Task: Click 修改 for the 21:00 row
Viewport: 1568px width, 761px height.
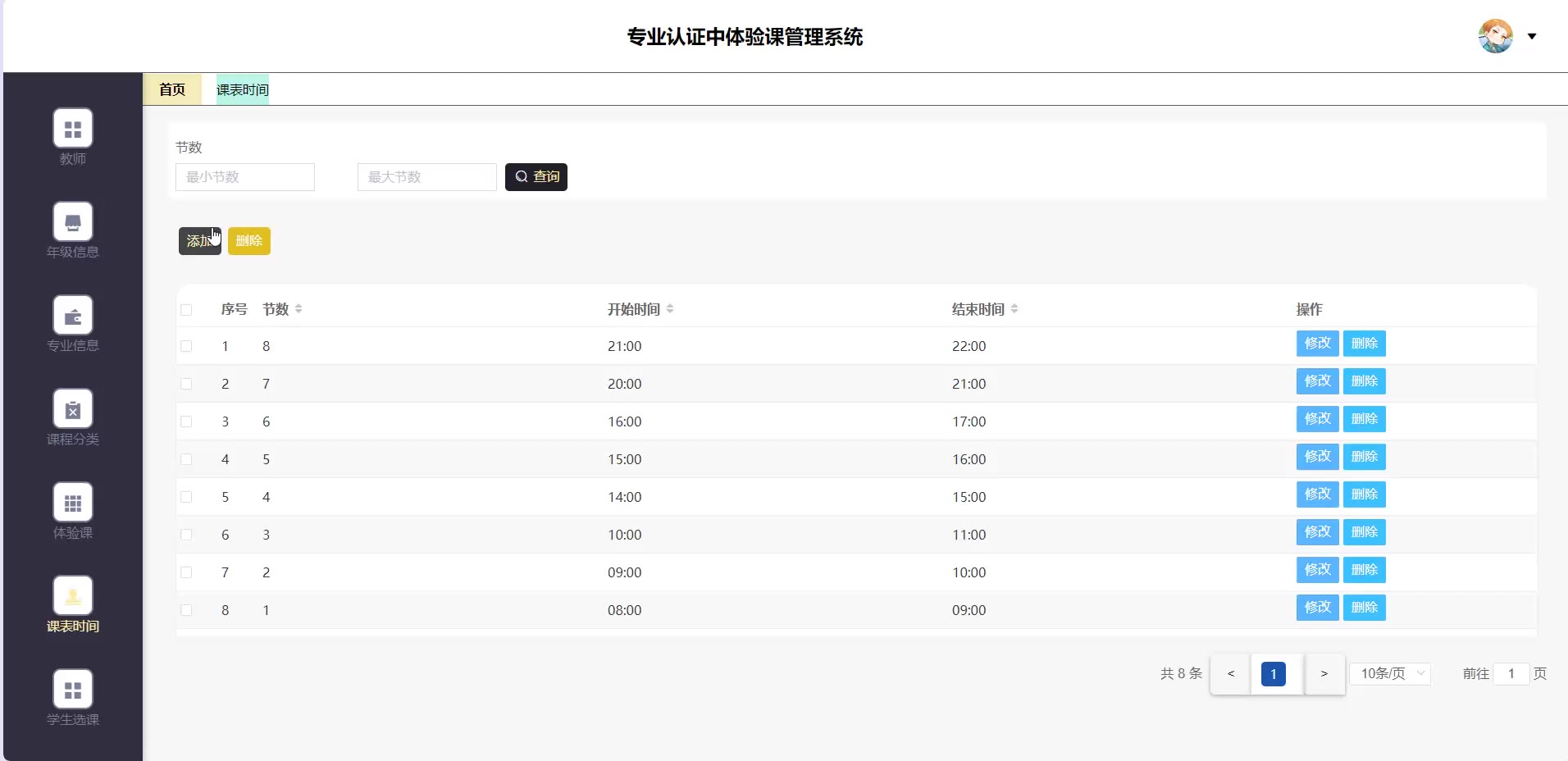Action: point(1318,344)
